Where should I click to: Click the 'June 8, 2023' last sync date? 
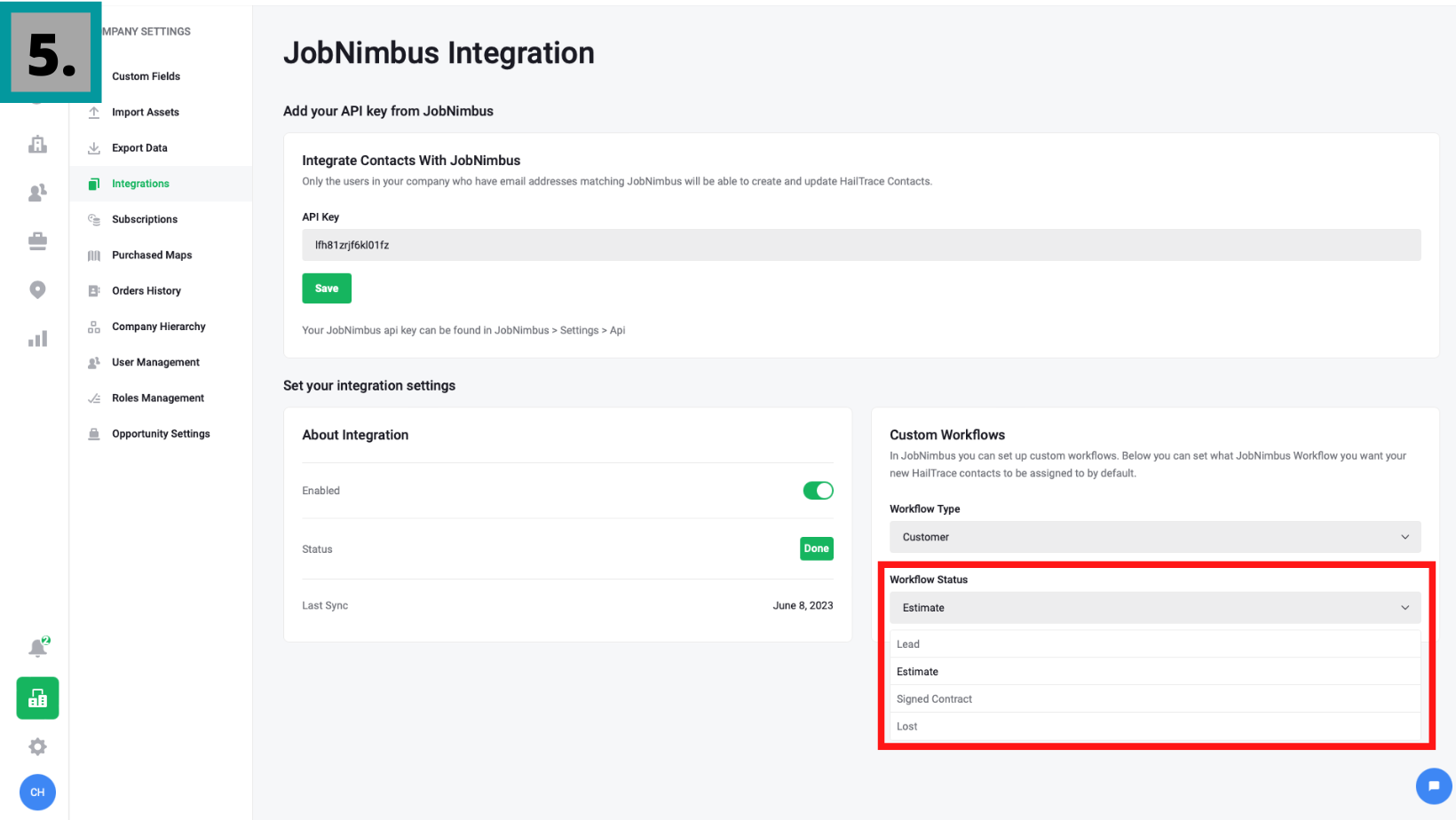[x=803, y=606]
